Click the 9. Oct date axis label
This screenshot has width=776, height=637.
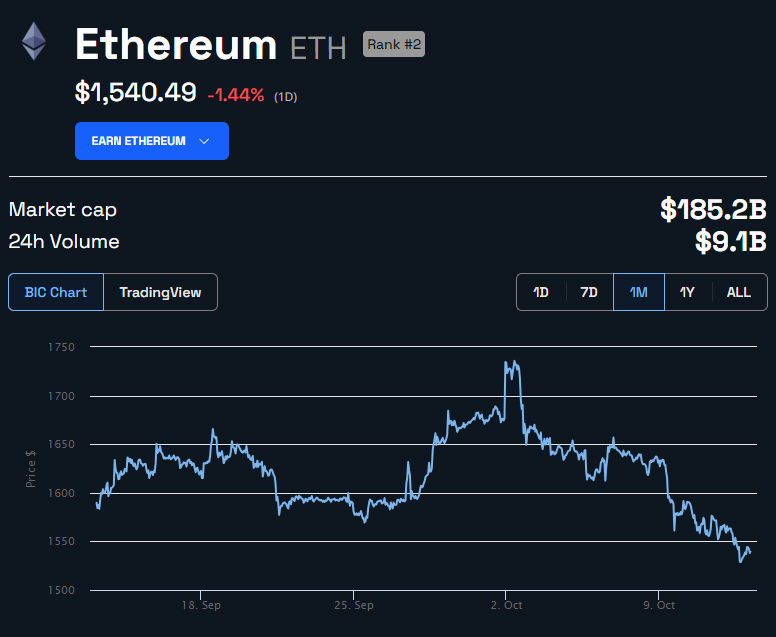click(x=659, y=605)
